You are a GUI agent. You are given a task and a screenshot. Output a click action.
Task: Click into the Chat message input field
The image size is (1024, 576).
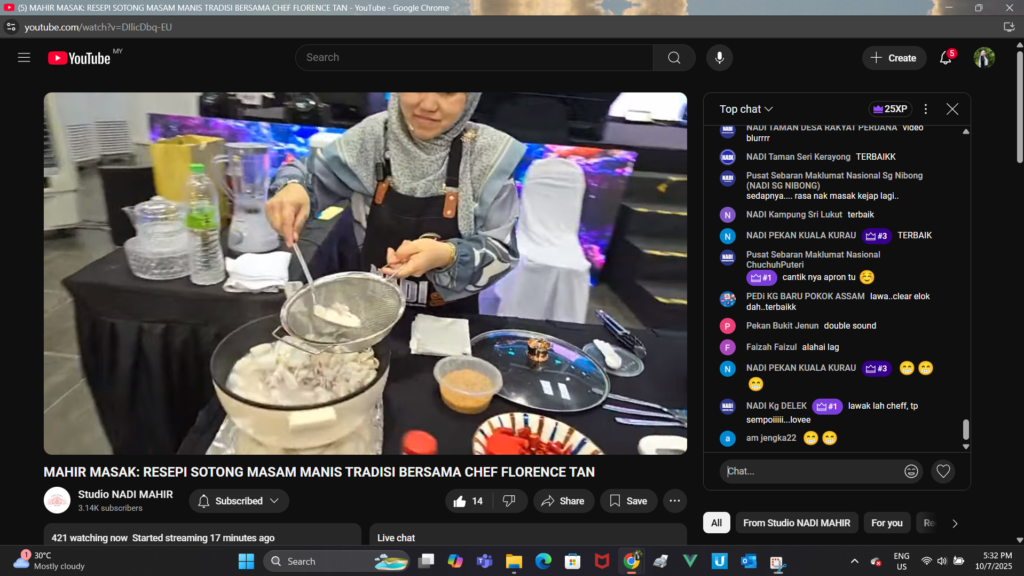coord(808,471)
